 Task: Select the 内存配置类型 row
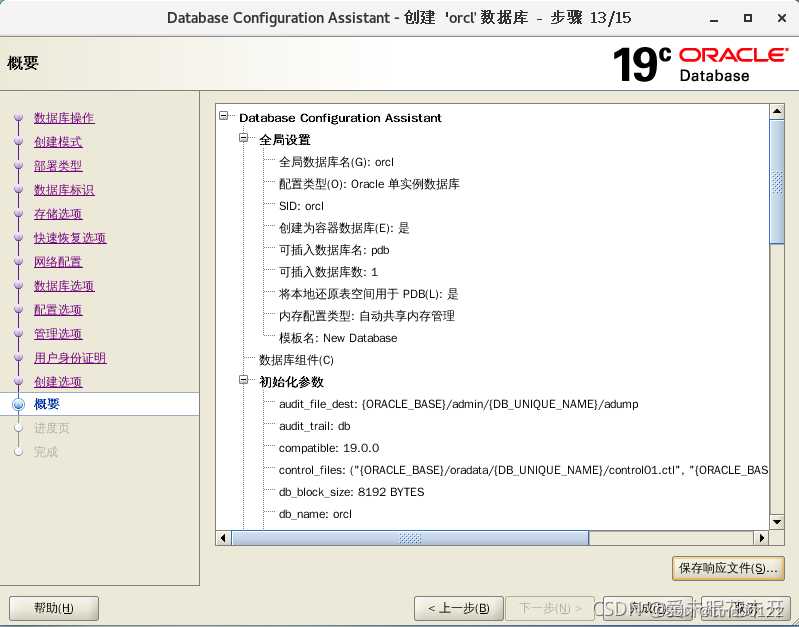click(x=367, y=316)
